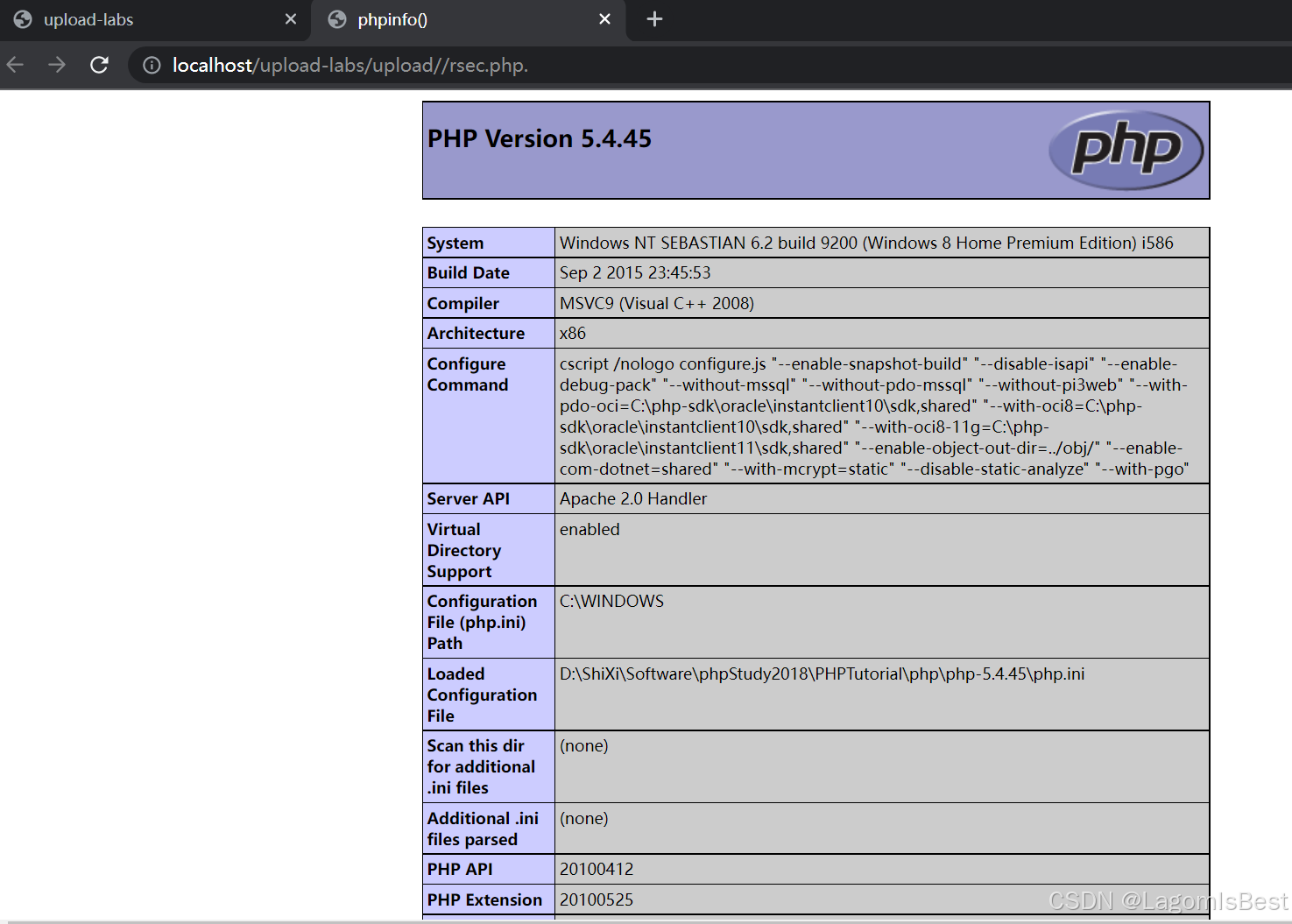Select the MSVC9 (Visual C++ 2008) value

point(657,303)
